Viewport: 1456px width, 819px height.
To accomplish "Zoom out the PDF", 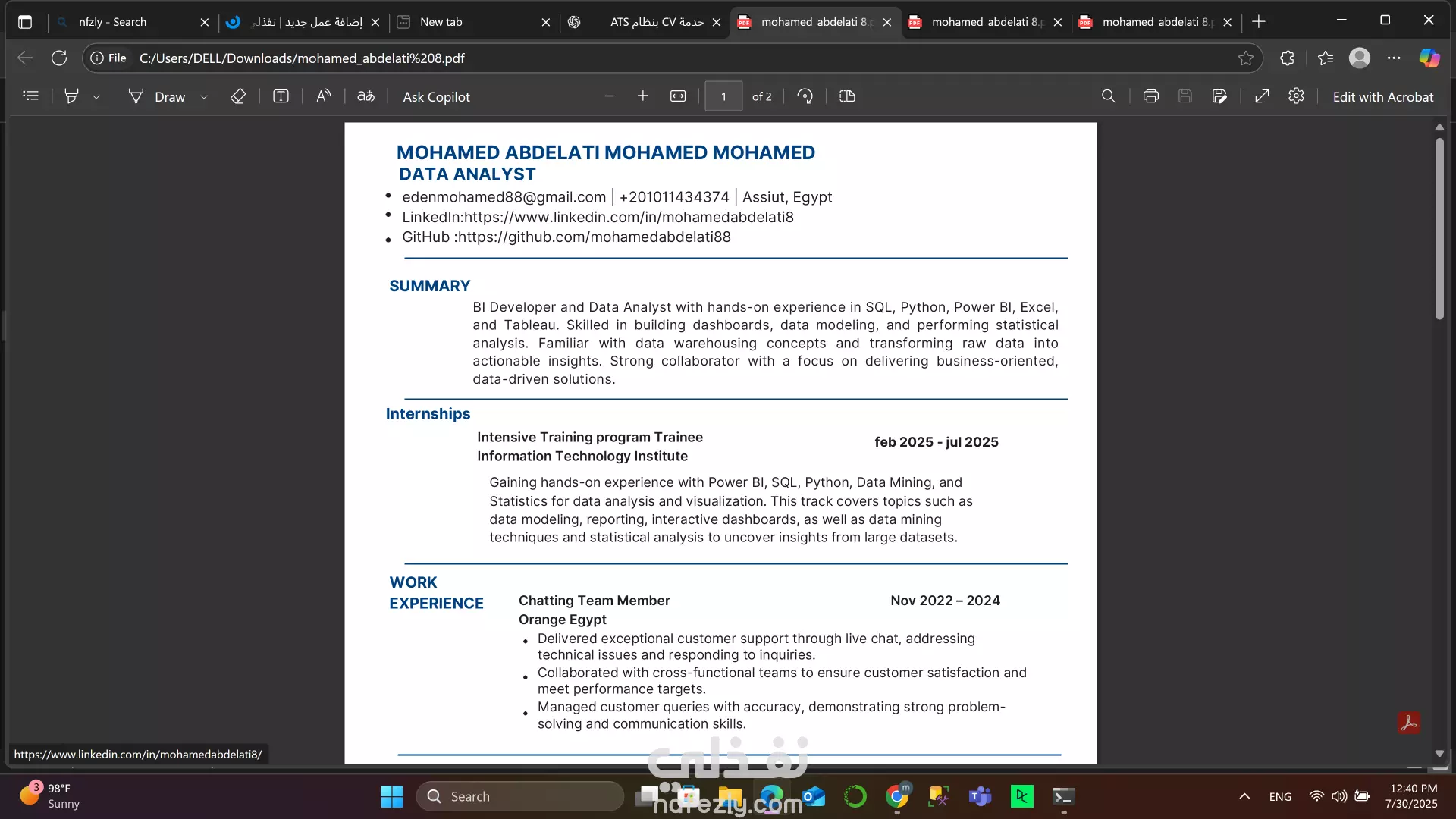I will (x=609, y=96).
